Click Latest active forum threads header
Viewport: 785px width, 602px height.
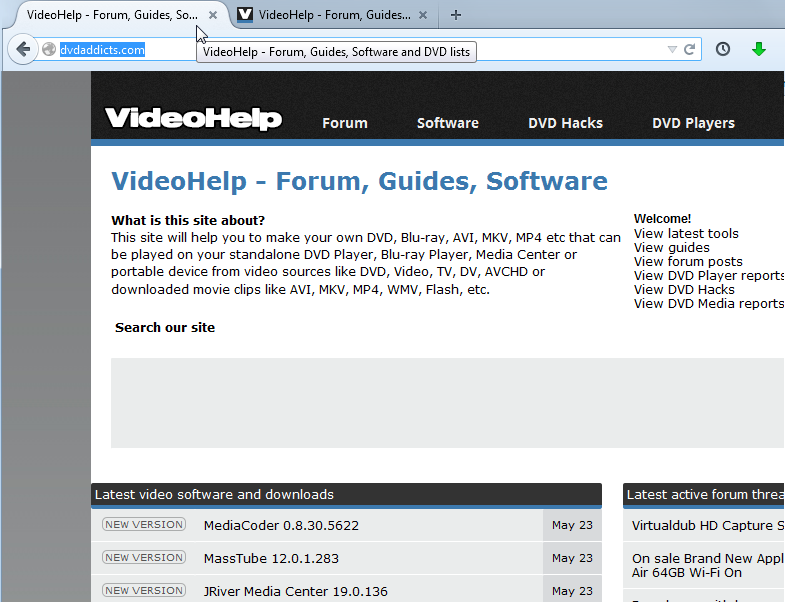(704, 494)
